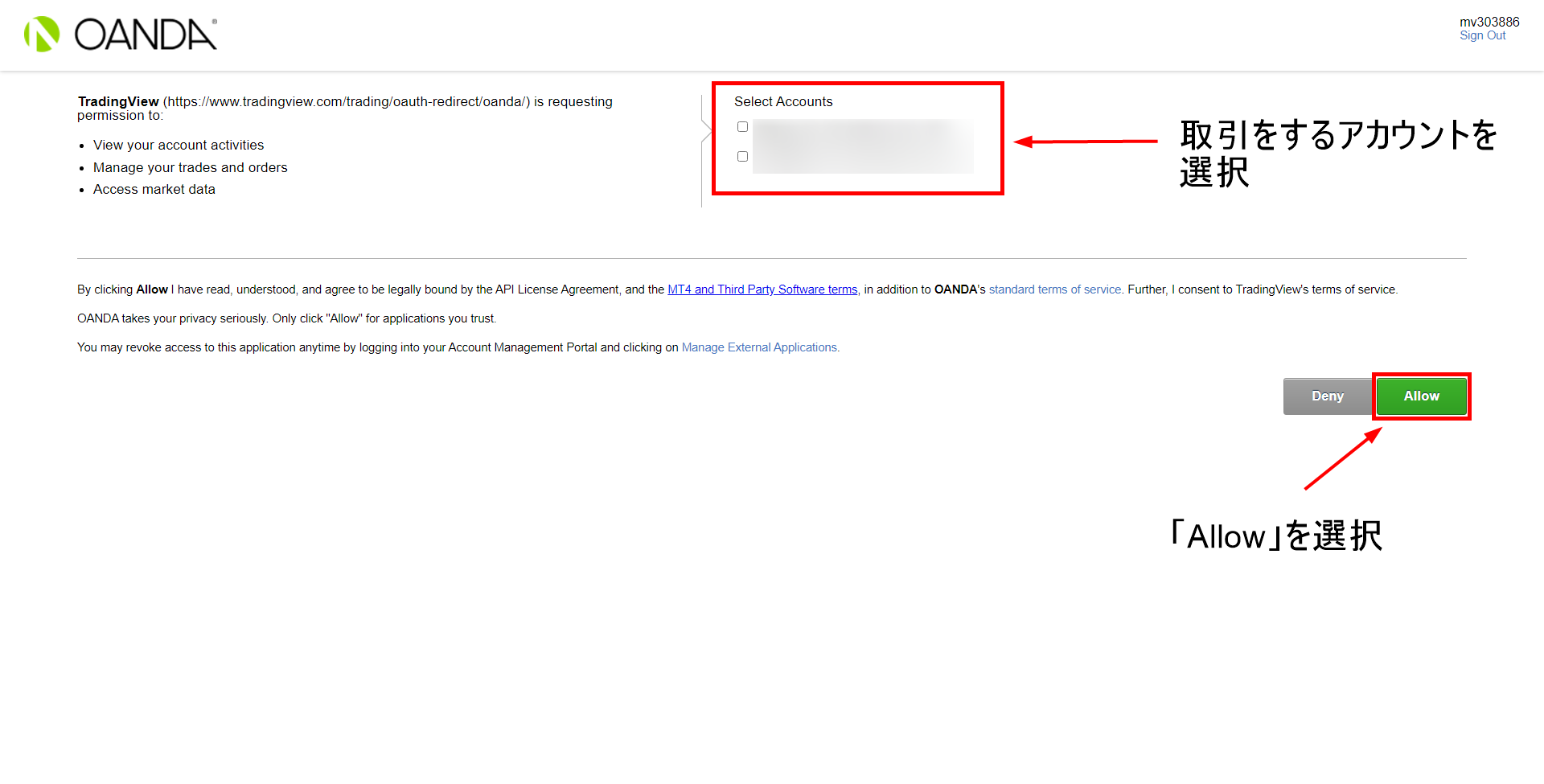Click the Select Accounts heading
This screenshot has height=784, width=1544.
(x=783, y=101)
